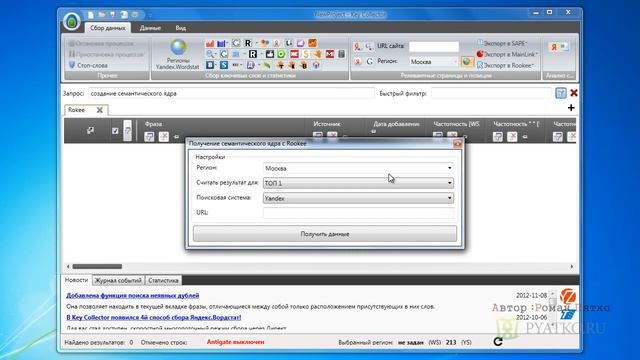The image size is (640, 360).
Task: Open Key Collector Яндекс.Вордстат news link
Action: pyautogui.click(x=153, y=317)
